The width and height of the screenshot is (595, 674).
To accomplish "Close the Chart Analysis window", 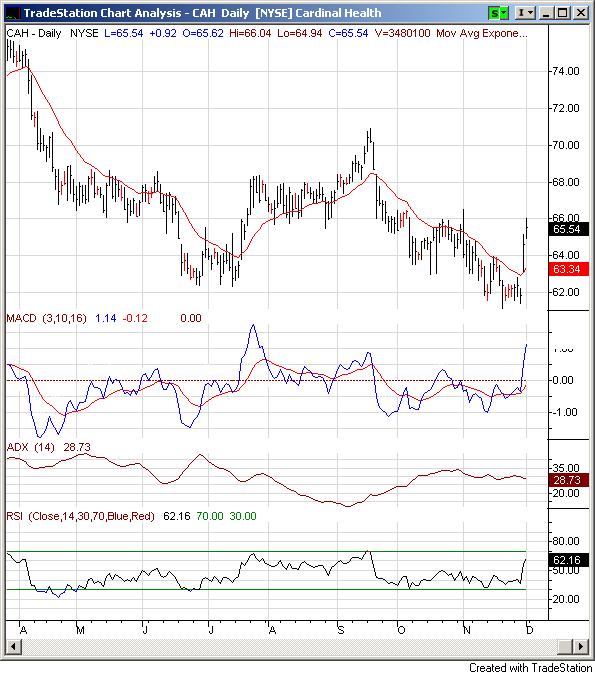I will click(x=580, y=13).
